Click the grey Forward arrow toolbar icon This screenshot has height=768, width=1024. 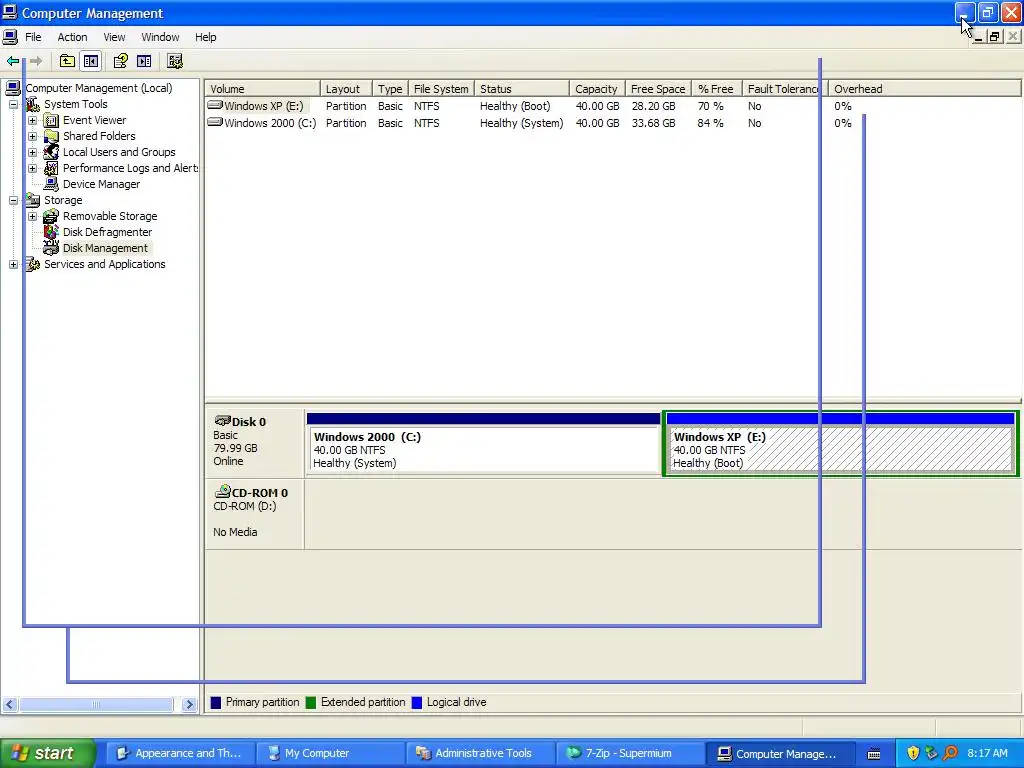pyautogui.click(x=36, y=61)
